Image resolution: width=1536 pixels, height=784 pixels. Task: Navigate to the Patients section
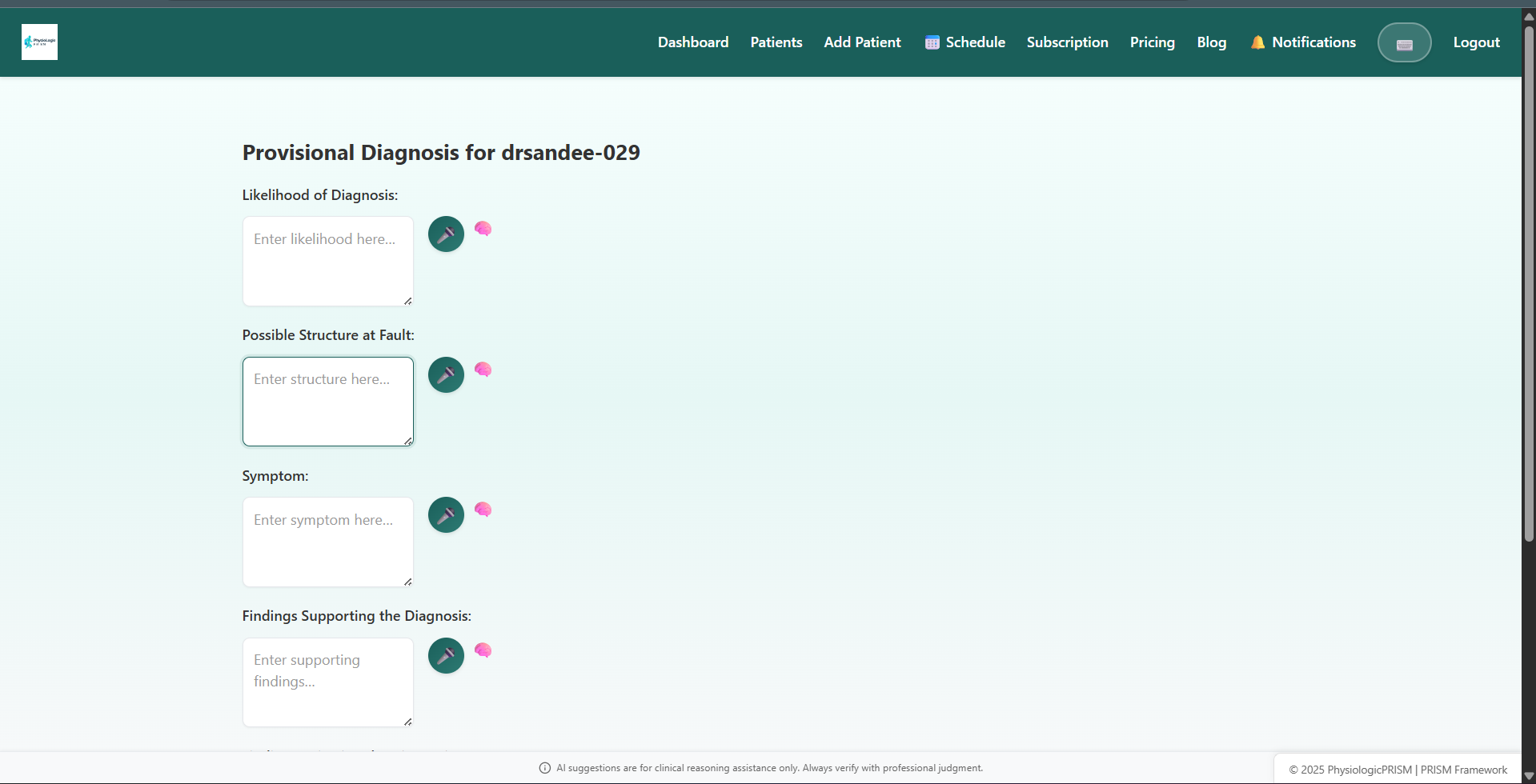coord(776,42)
